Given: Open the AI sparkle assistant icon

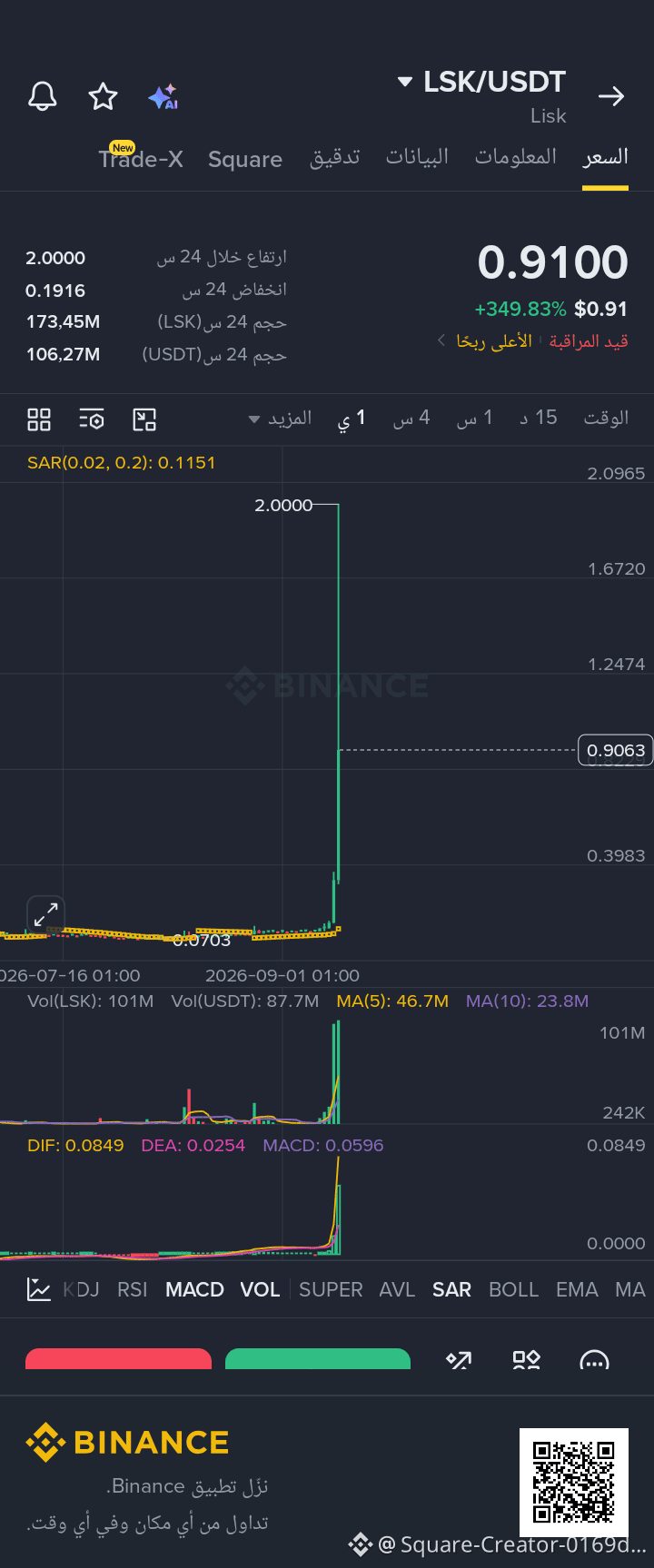Looking at the screenshot, I should pos(163,96).
